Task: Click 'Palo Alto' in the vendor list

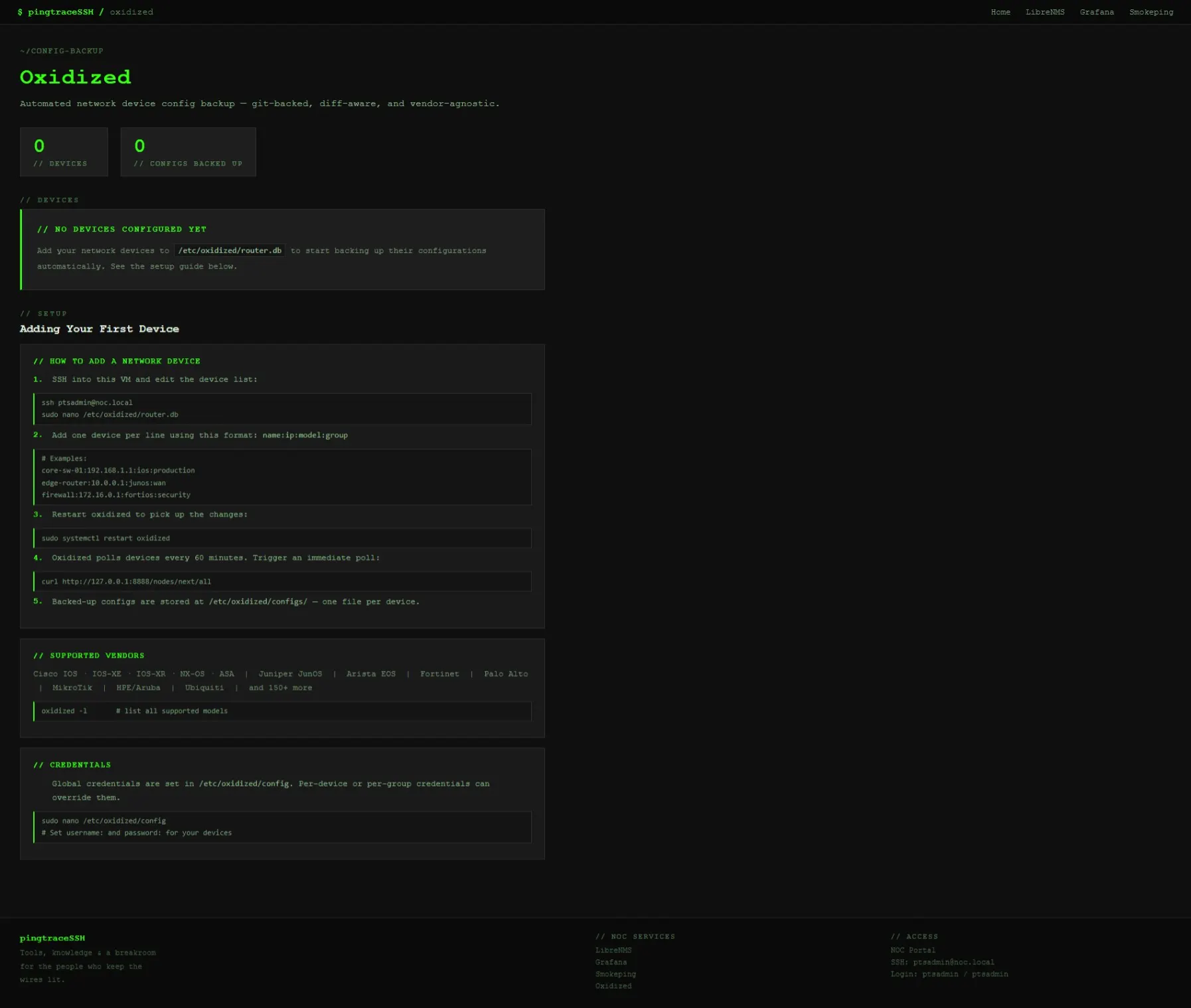Action: click(x=506, y=674)
